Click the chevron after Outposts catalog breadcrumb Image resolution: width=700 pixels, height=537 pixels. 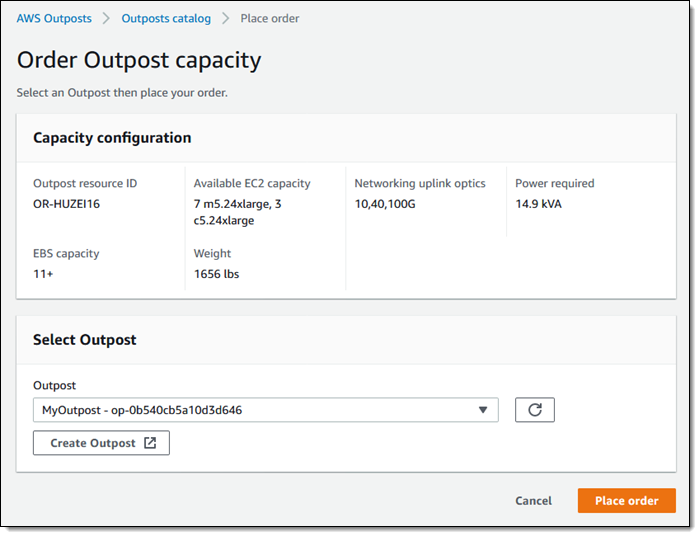click(225, 19)
